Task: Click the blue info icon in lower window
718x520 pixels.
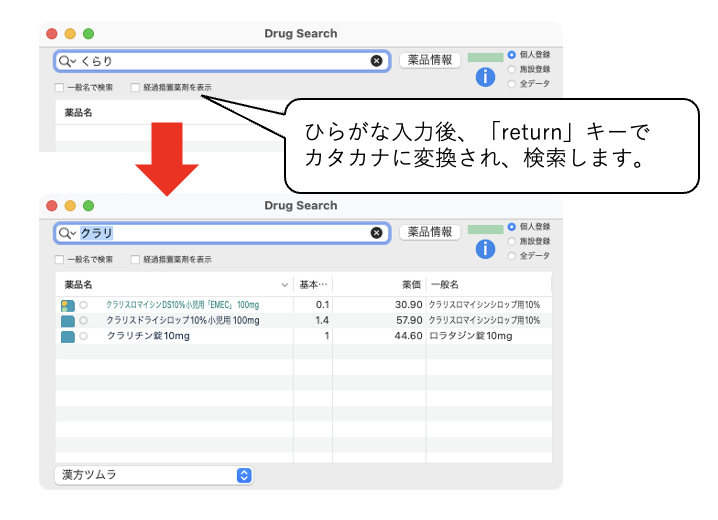Action: [x=486, y=249]
